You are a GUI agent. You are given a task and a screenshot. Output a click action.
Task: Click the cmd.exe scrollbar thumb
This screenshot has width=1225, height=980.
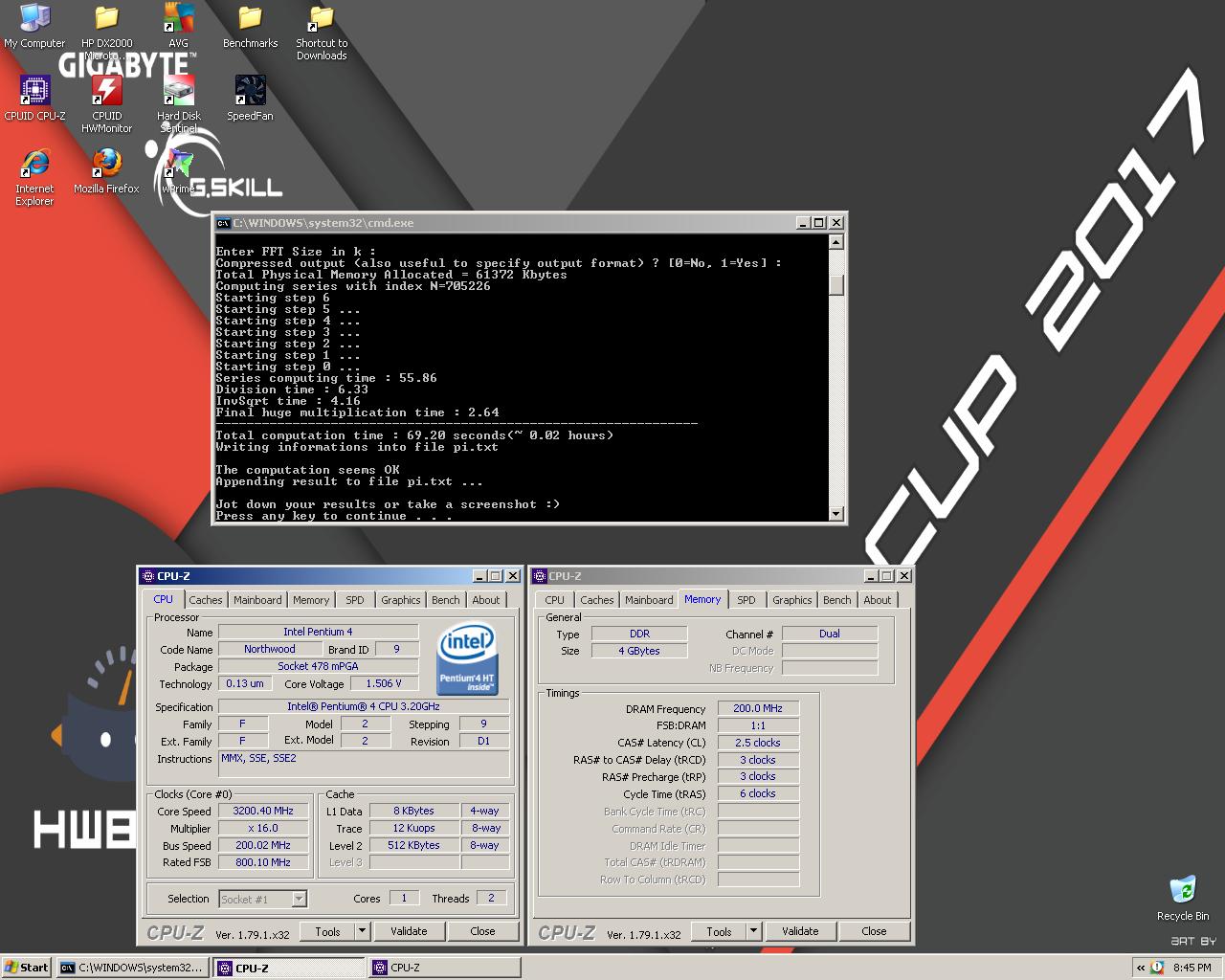pyautogui.click(x=836, y=286)
